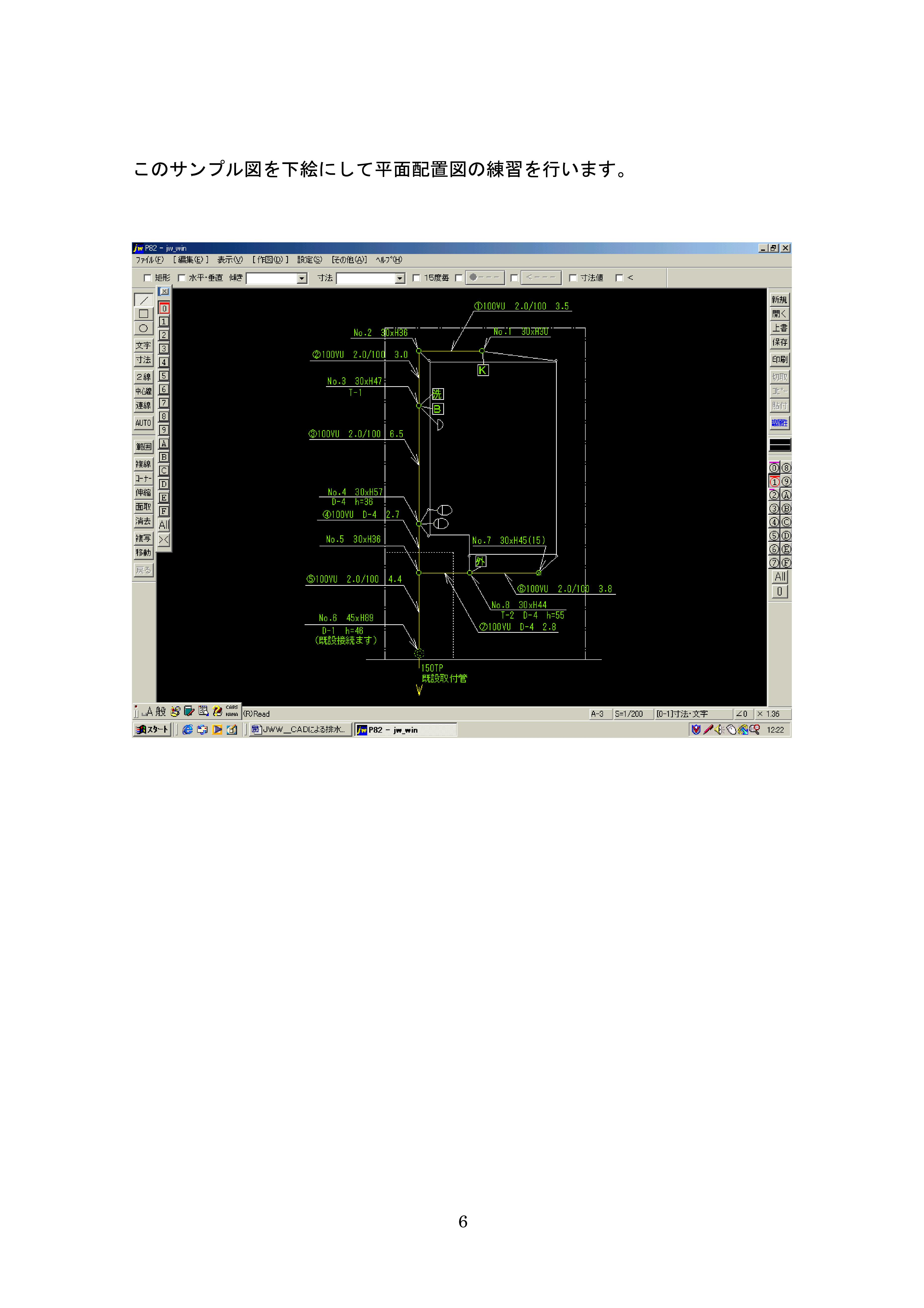Click the red shield tray icon
Viewport: 924px width, 1308px height.
[696, 729]
